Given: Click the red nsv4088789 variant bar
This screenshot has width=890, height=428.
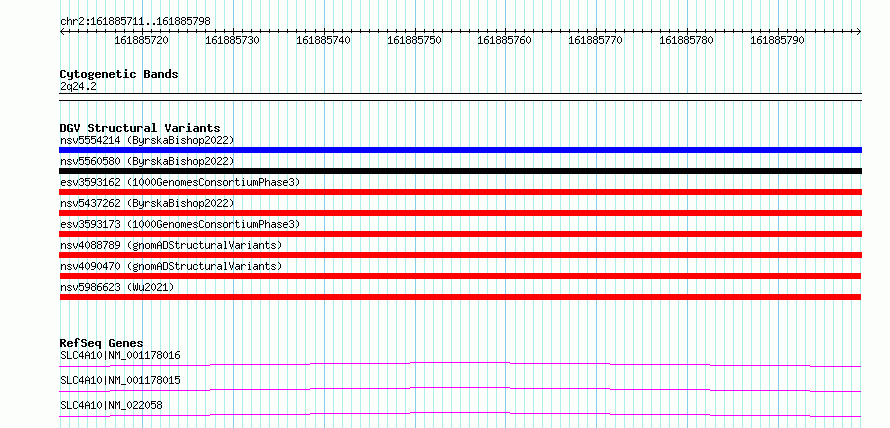Looking at the screenshot, I should point(460,255).
